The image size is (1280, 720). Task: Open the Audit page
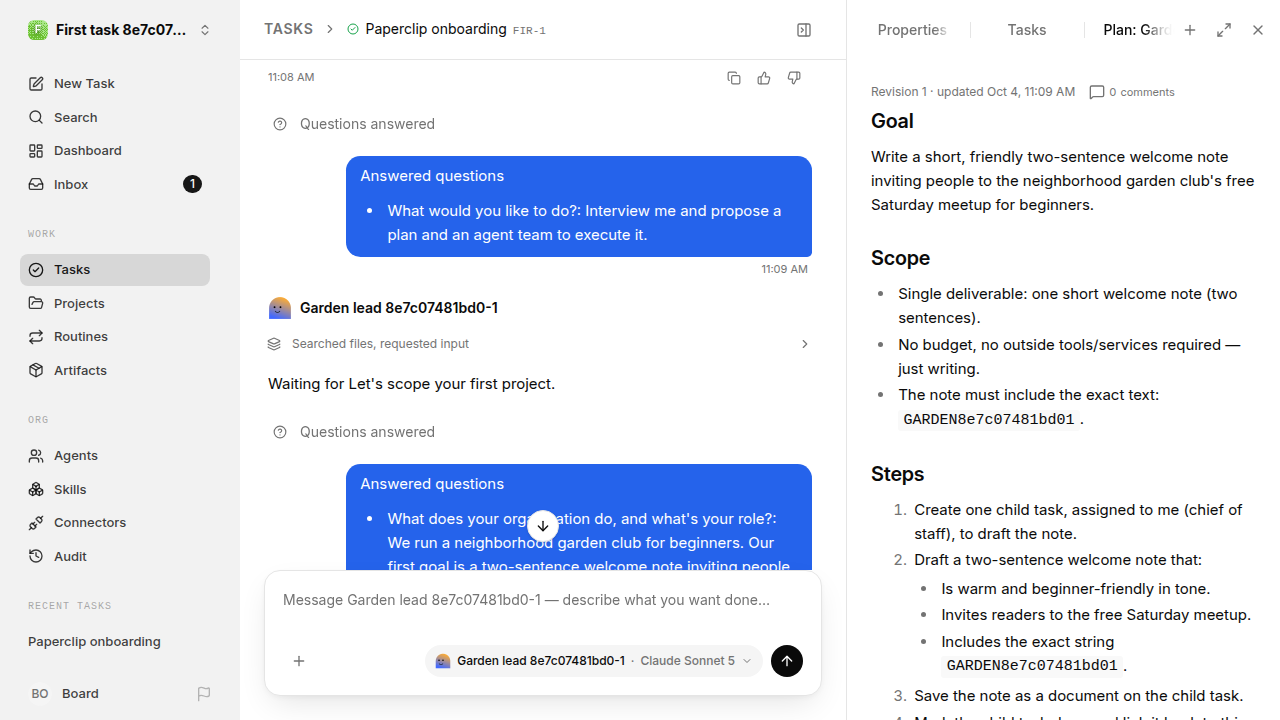pyautogui.click(x=115, y=556)
